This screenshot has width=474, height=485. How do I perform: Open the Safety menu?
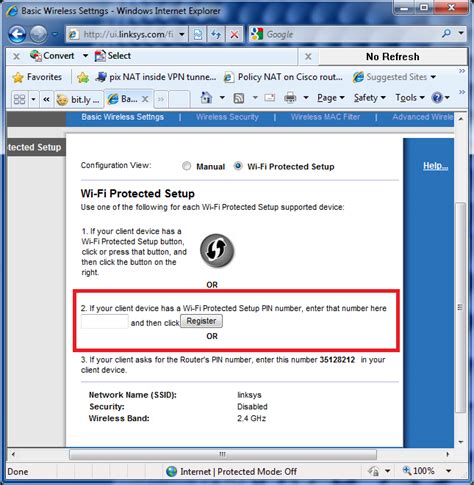(x=370, y=98)
